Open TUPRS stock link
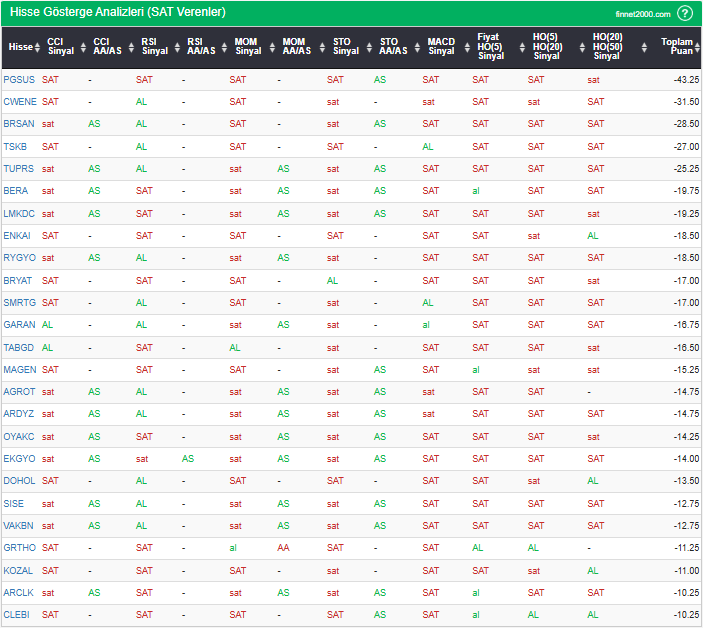This screenshot has height=628, width=703. (x=18, y=169)
